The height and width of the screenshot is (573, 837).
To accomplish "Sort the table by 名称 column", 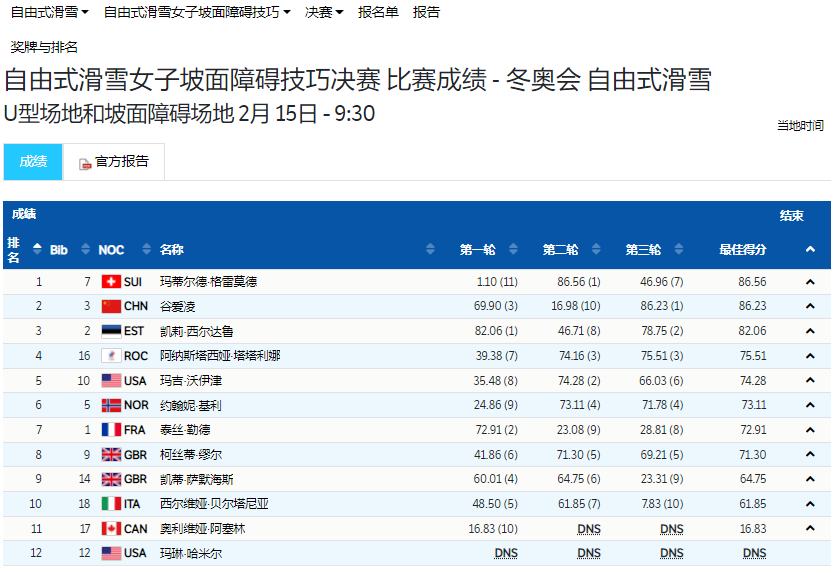I will [430, 249].
